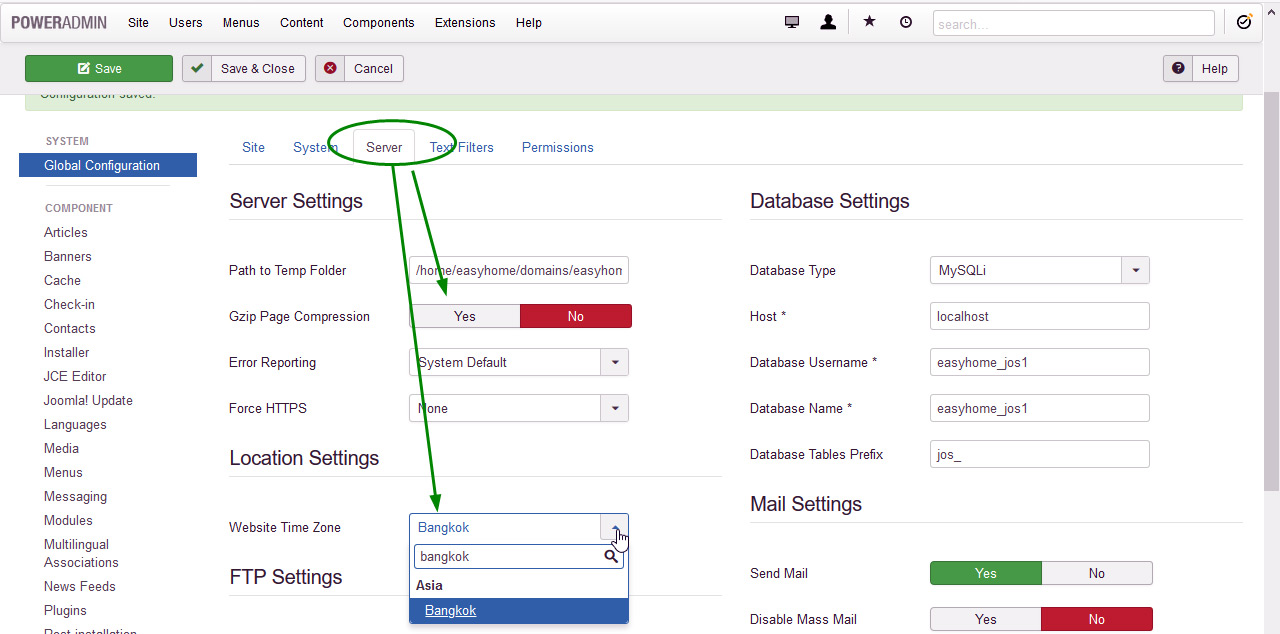
Task: Set Send Mail to No
Action: pyautogui.click(x=1096, y=573)
